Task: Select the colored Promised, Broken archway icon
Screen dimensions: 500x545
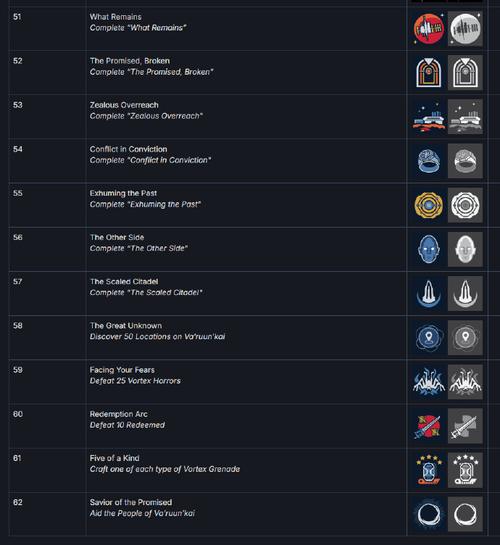Action: (429, 73)
